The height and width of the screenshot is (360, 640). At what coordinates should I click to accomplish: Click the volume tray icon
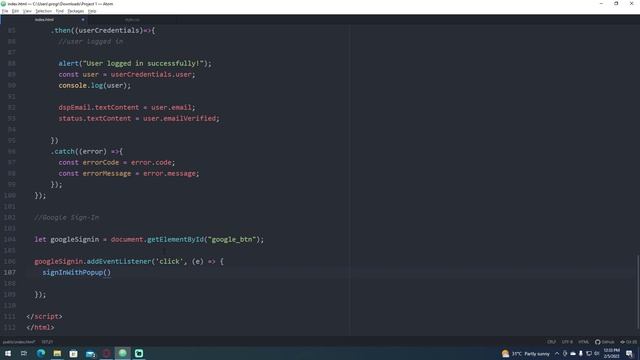coord(597,353)
